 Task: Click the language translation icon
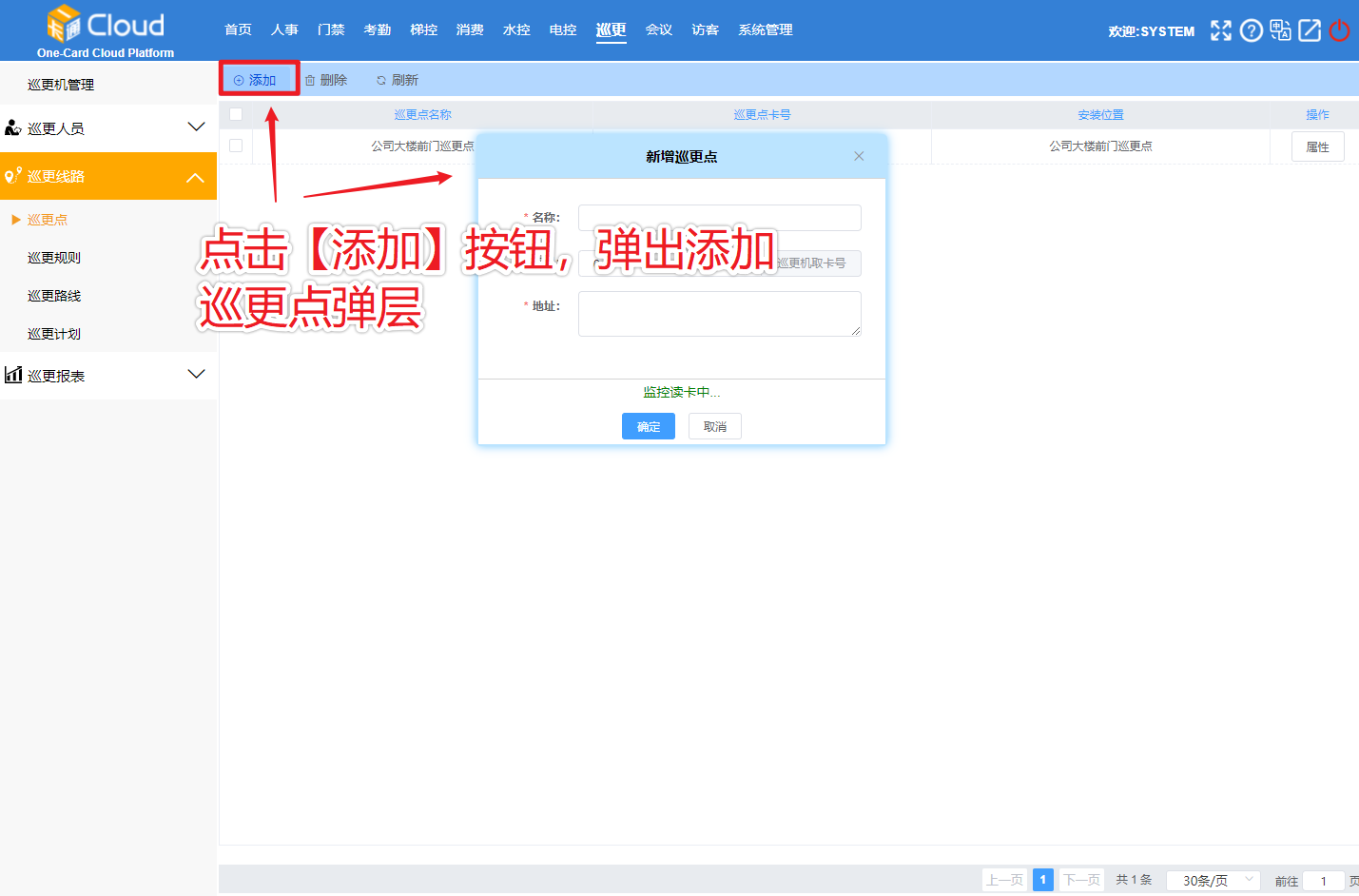1280,30
